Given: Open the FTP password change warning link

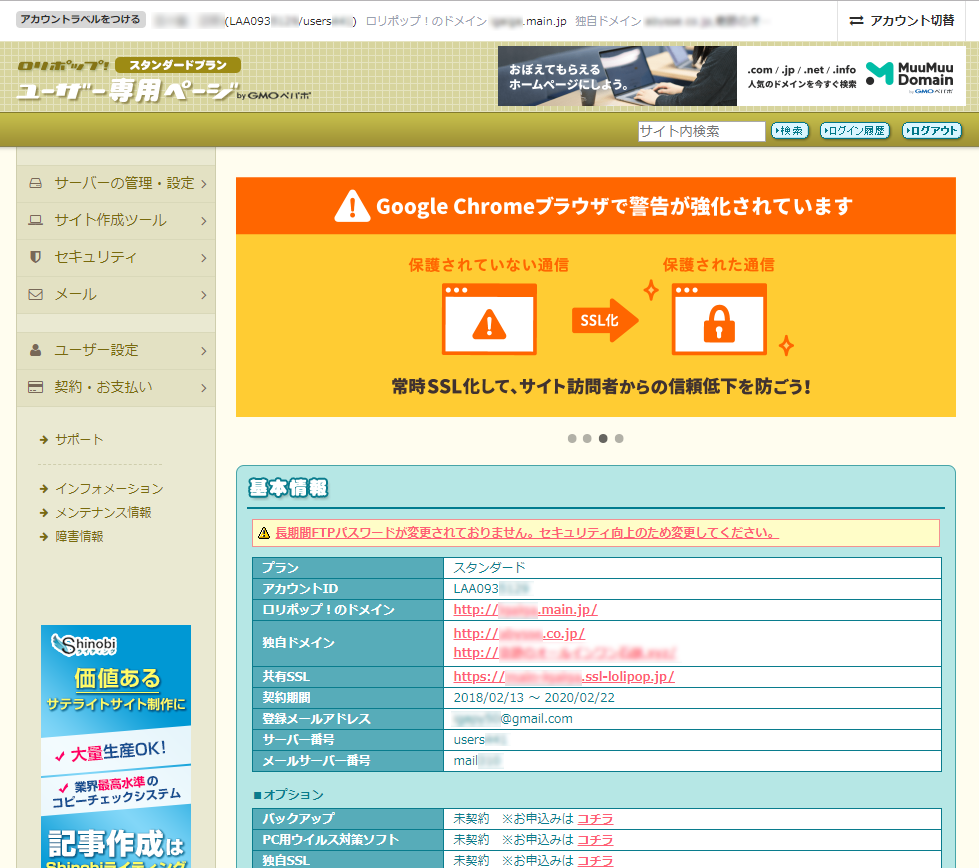Looking at the screenshot, I should (x=527, y=533).
